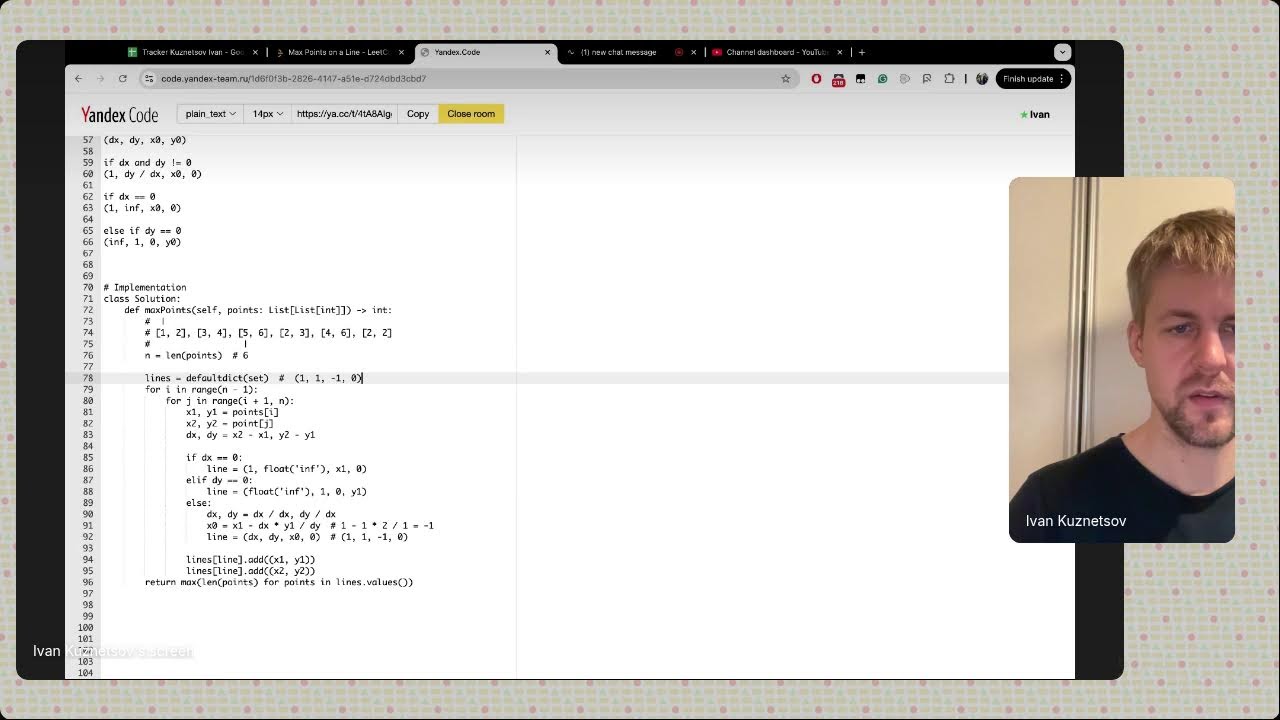1280x720 pixels.
Task: Click the 'if dx and dy != 0' line
Action: 147,162
